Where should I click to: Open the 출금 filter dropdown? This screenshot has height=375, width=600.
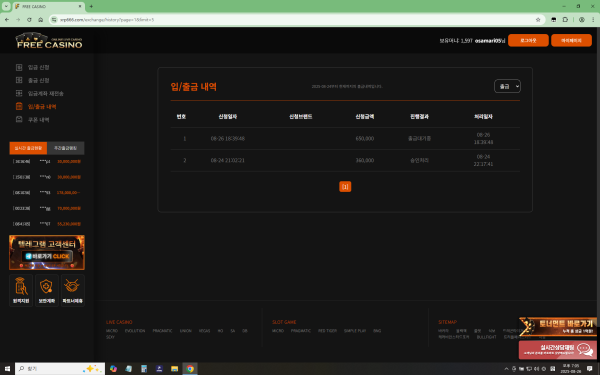click(x=507, y=86)
